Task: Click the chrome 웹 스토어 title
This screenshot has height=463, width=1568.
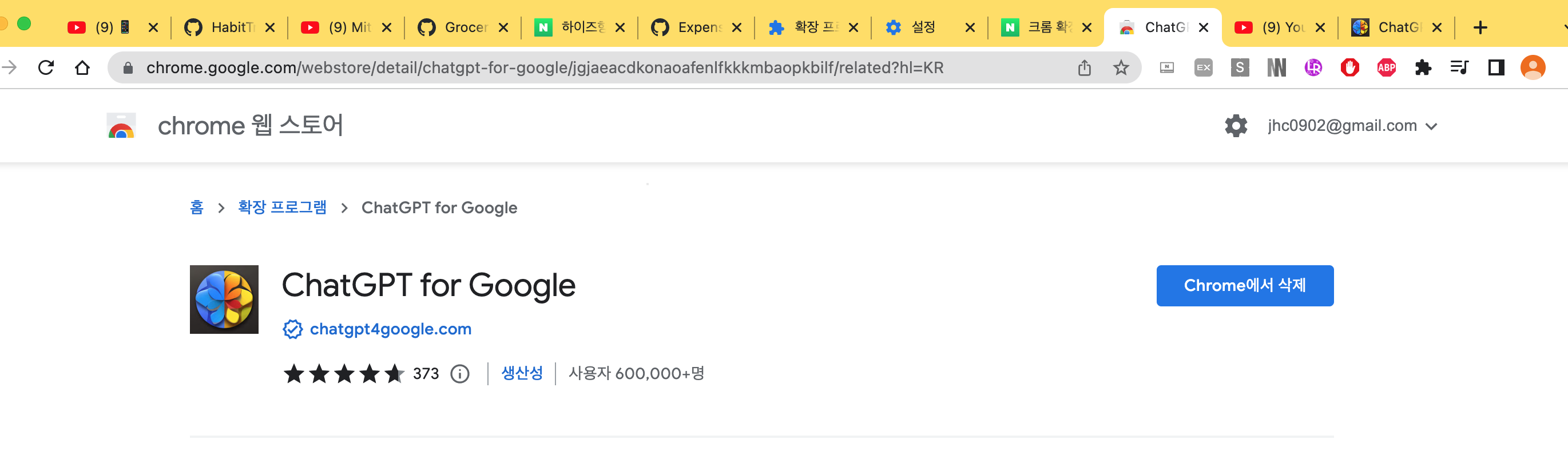Action: (250, 126)
